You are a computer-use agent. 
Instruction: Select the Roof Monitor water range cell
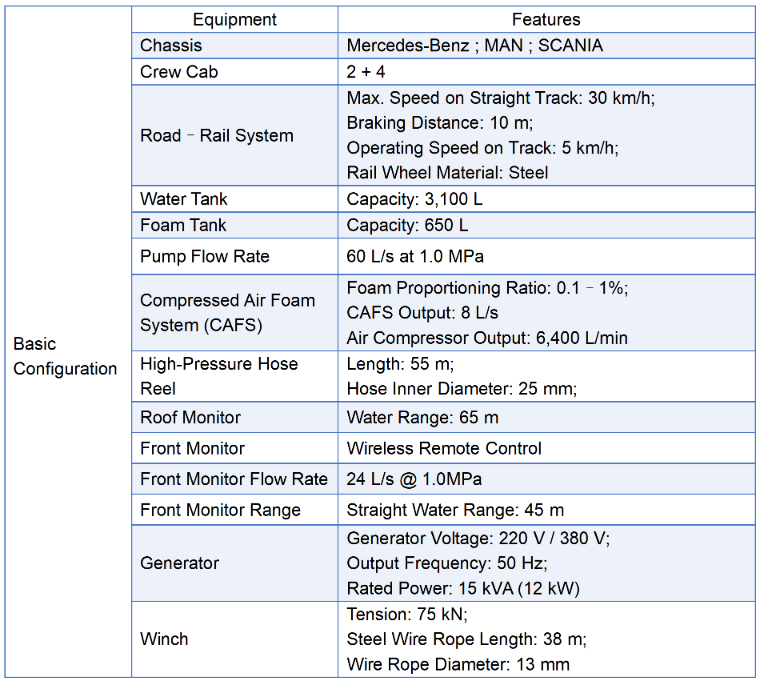546,418
